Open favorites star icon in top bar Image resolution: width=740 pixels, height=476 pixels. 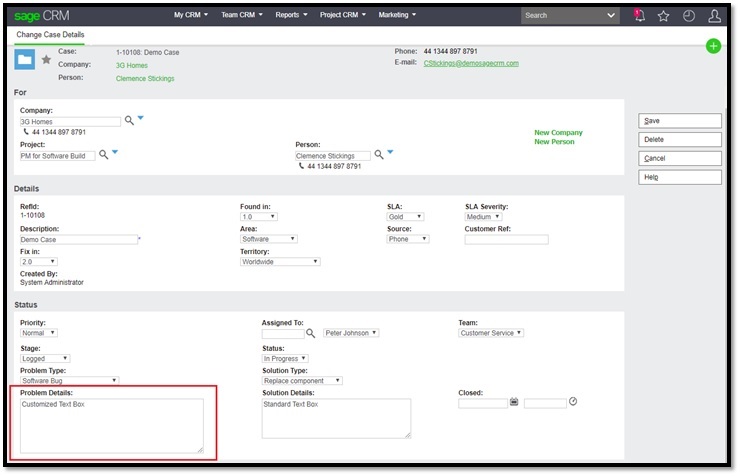click(x=663, y=16)
